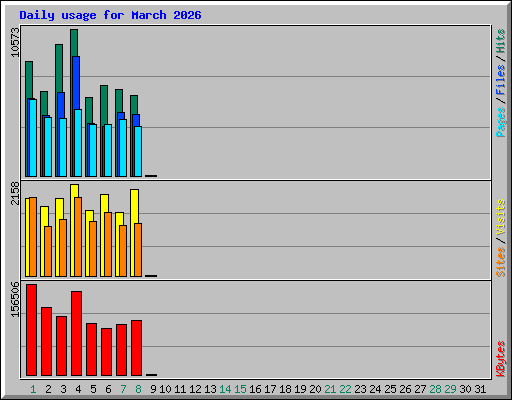Click the day 6 green hits bar
The height and width of the screenshot is (400, 512).
tap(104, 105)
